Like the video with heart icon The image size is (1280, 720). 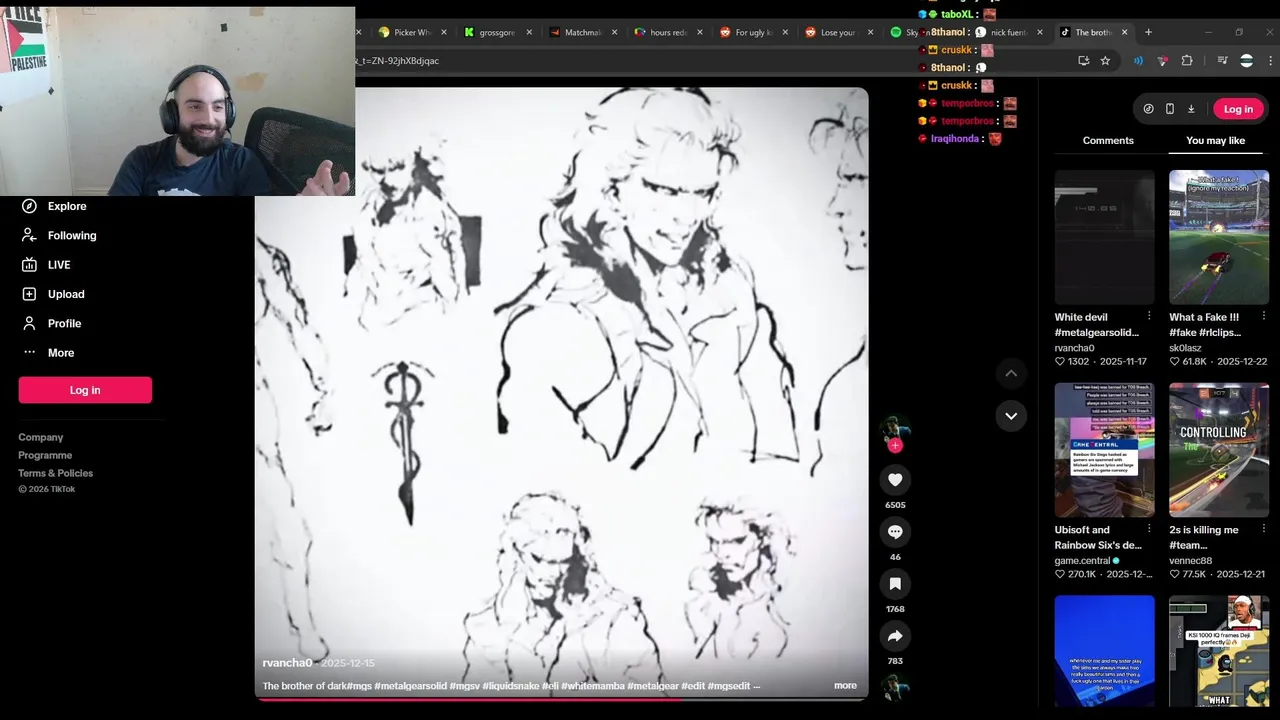click(x=895, y=480)
